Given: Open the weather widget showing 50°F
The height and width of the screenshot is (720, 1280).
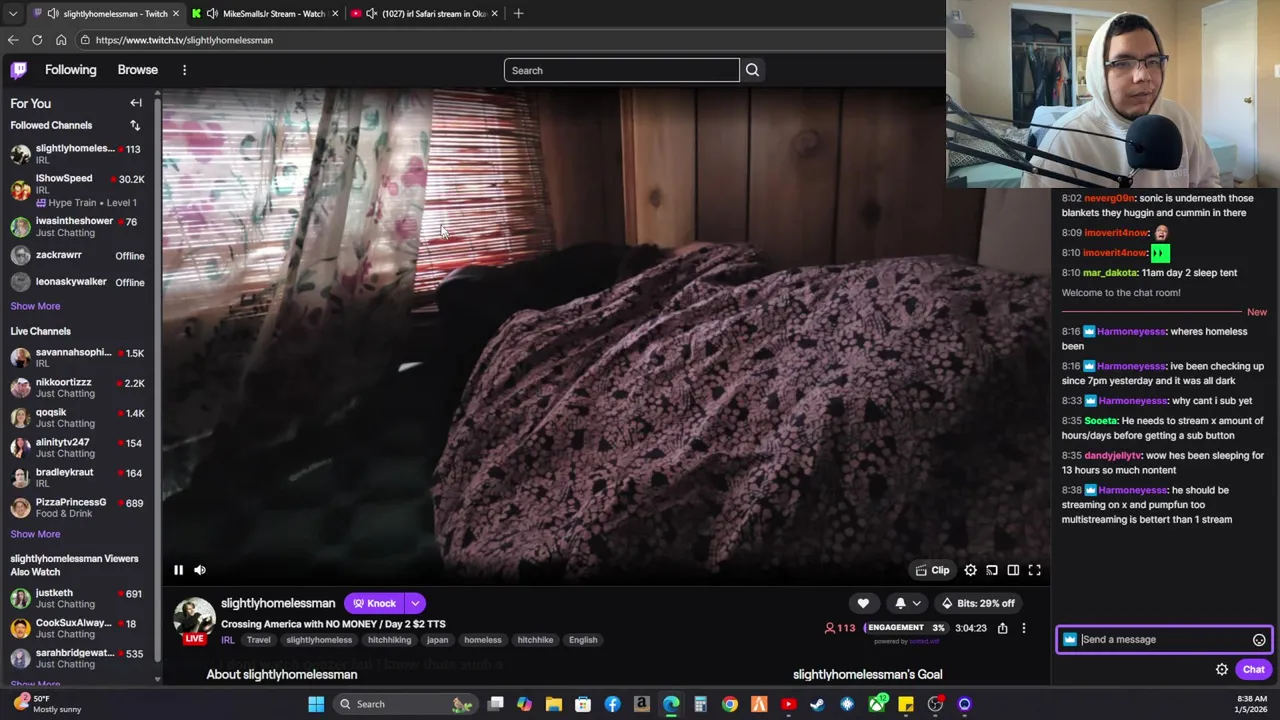Looking at the screenshot, I should click(x=45, y=704).
